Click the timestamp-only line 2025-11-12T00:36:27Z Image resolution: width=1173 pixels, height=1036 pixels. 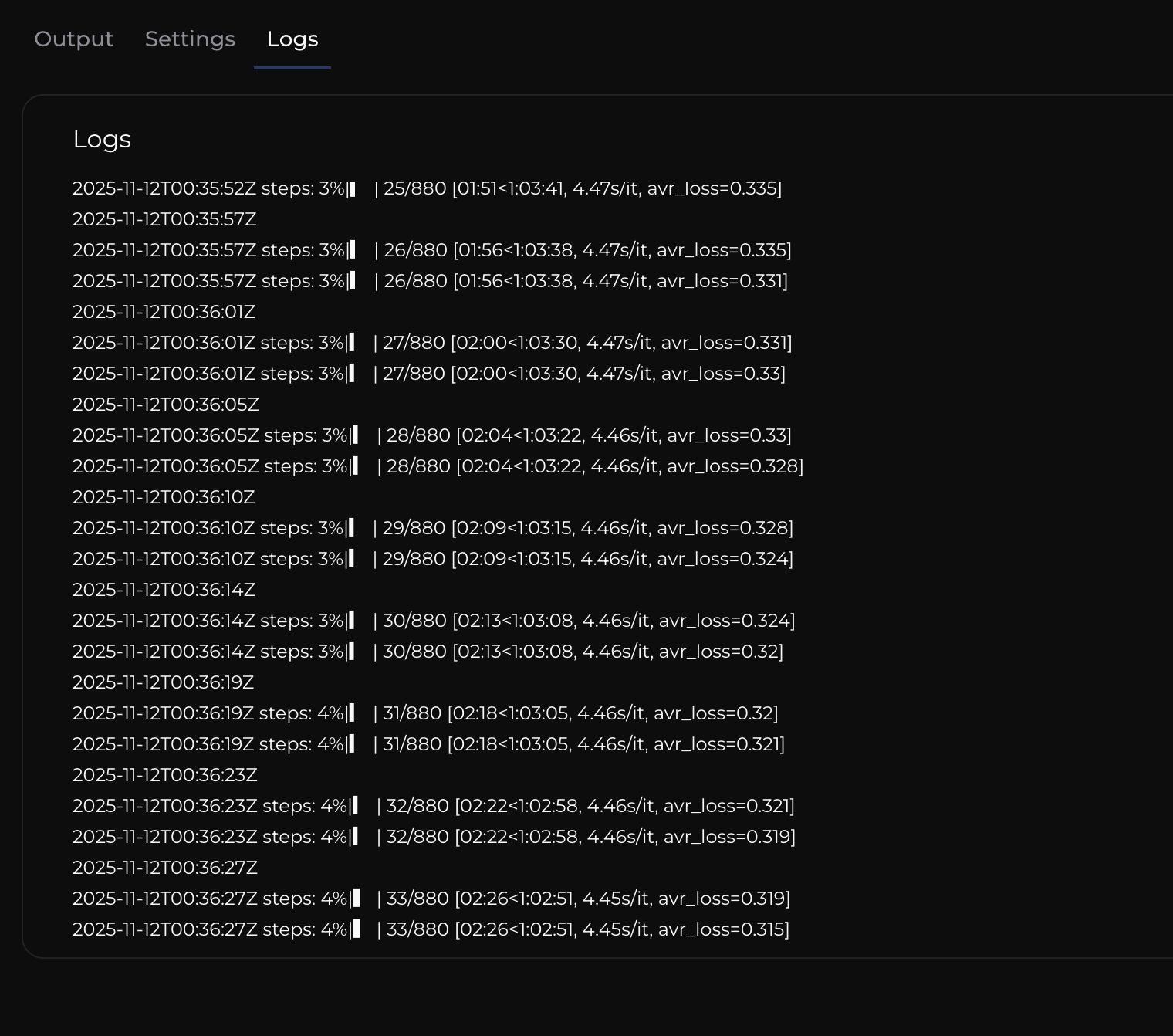[x=165, y=868]
